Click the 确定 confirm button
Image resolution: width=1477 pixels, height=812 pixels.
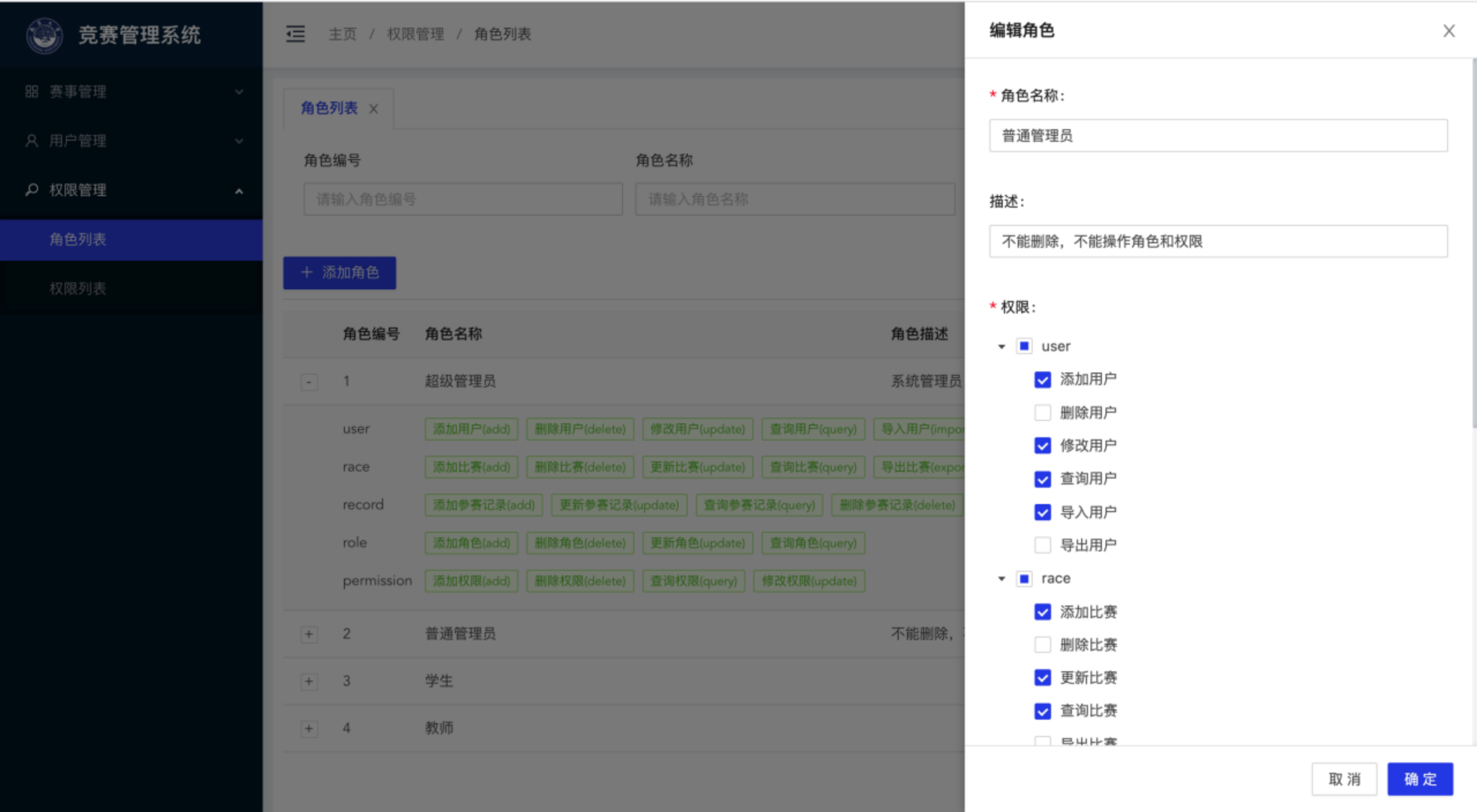click(x=1420, y=779)
